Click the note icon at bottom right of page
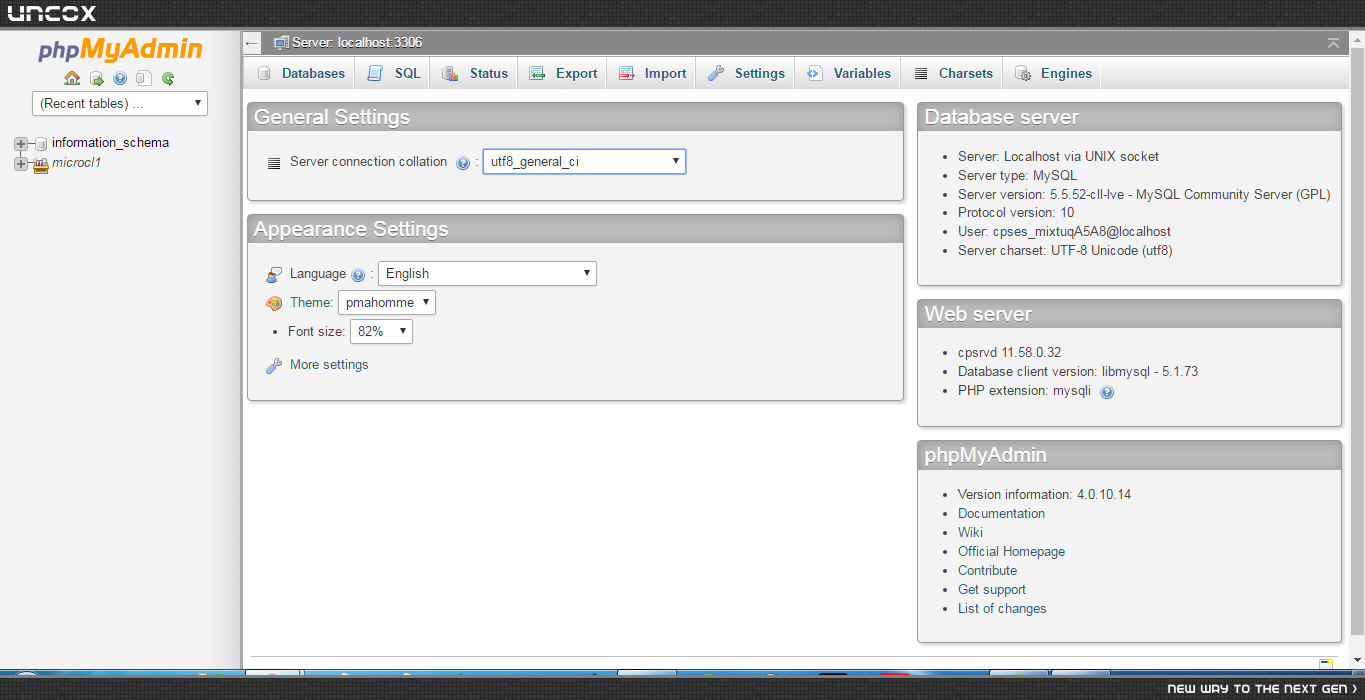1365x700 pixels. [1326, 664]
